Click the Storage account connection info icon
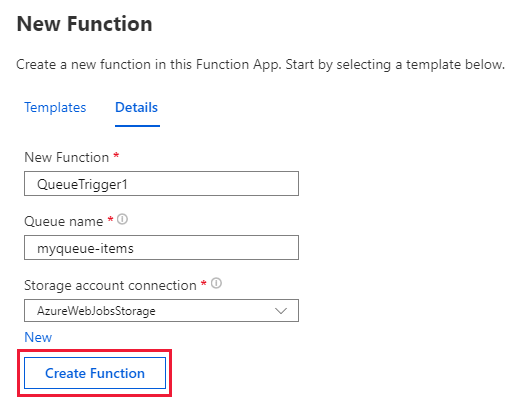Viewport: 520px width, 417px height. 216,283
